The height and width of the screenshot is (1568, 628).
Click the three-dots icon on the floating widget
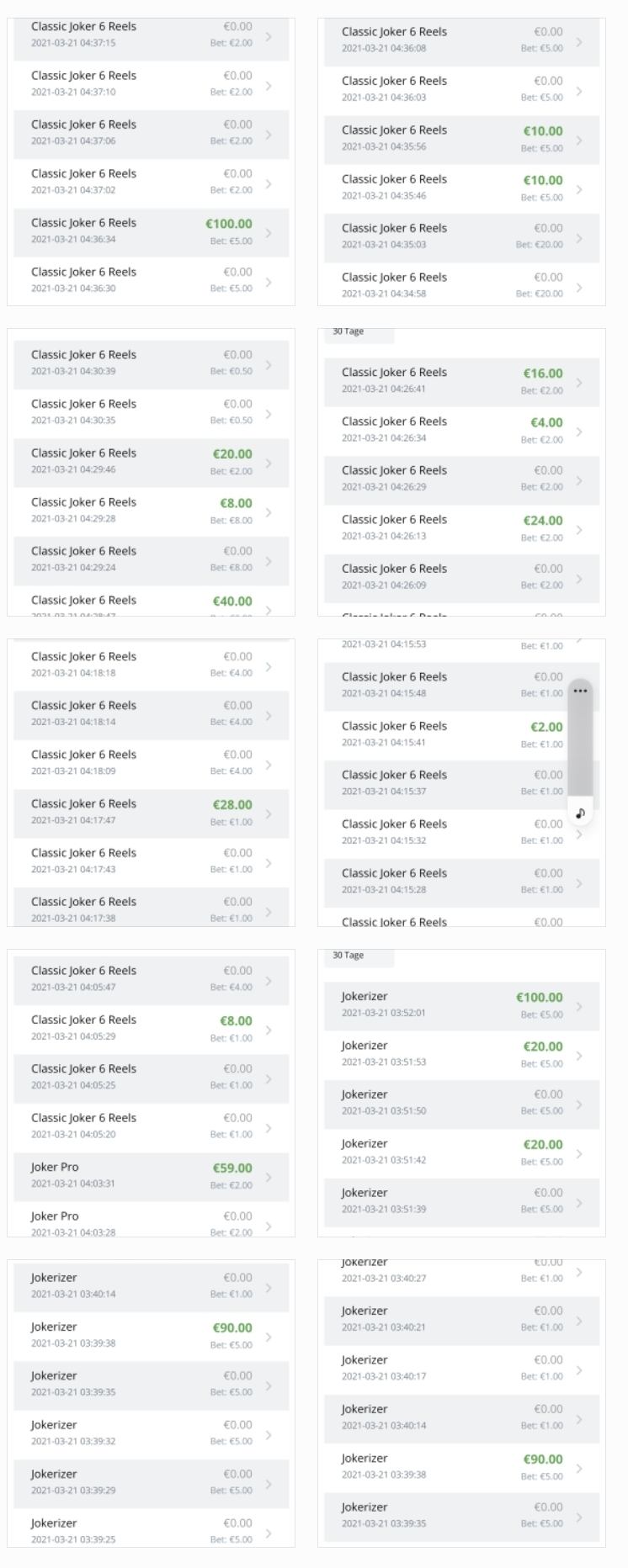[580, 691]
